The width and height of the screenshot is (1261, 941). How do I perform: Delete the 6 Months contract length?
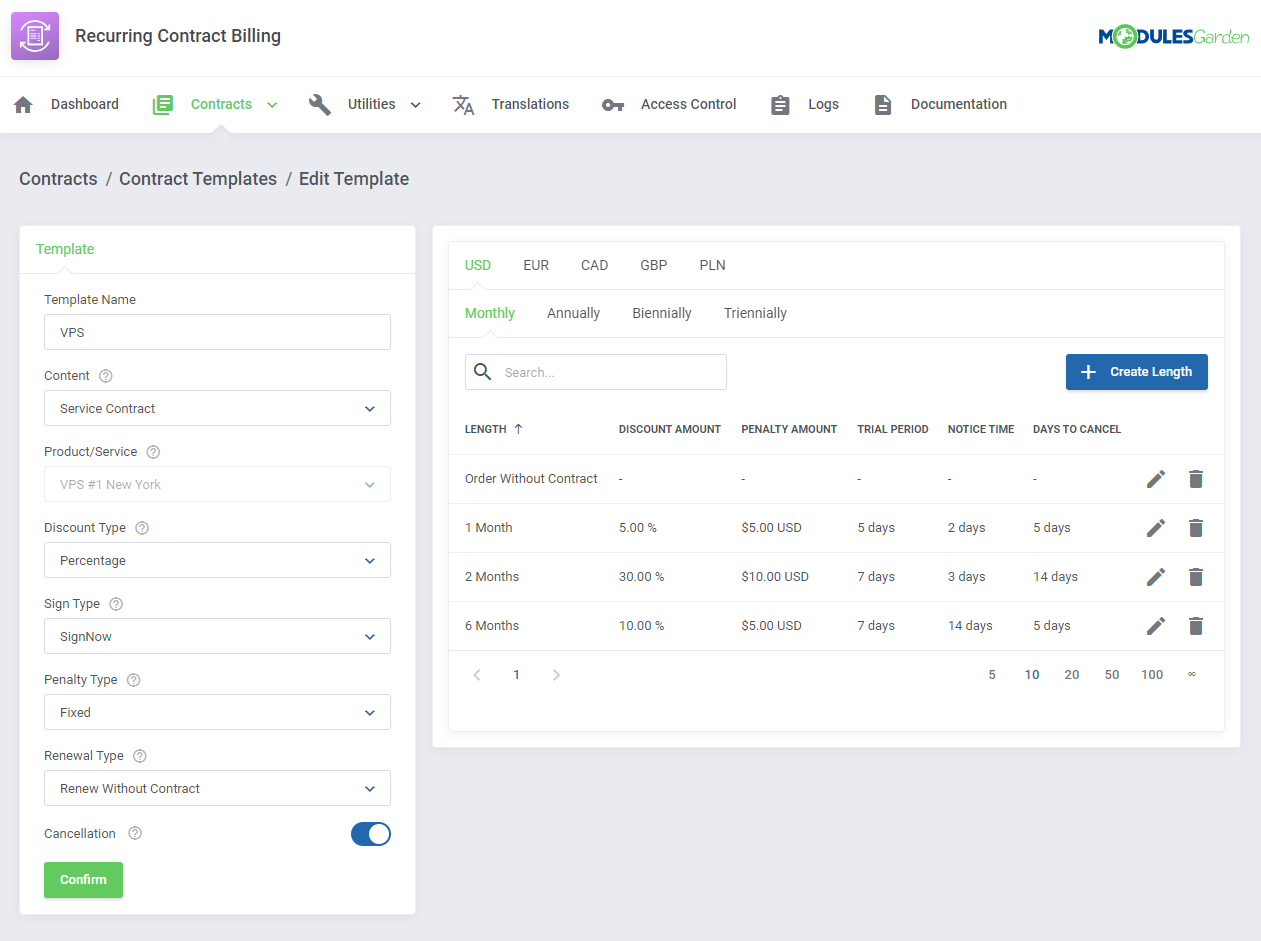(1196, 625)
